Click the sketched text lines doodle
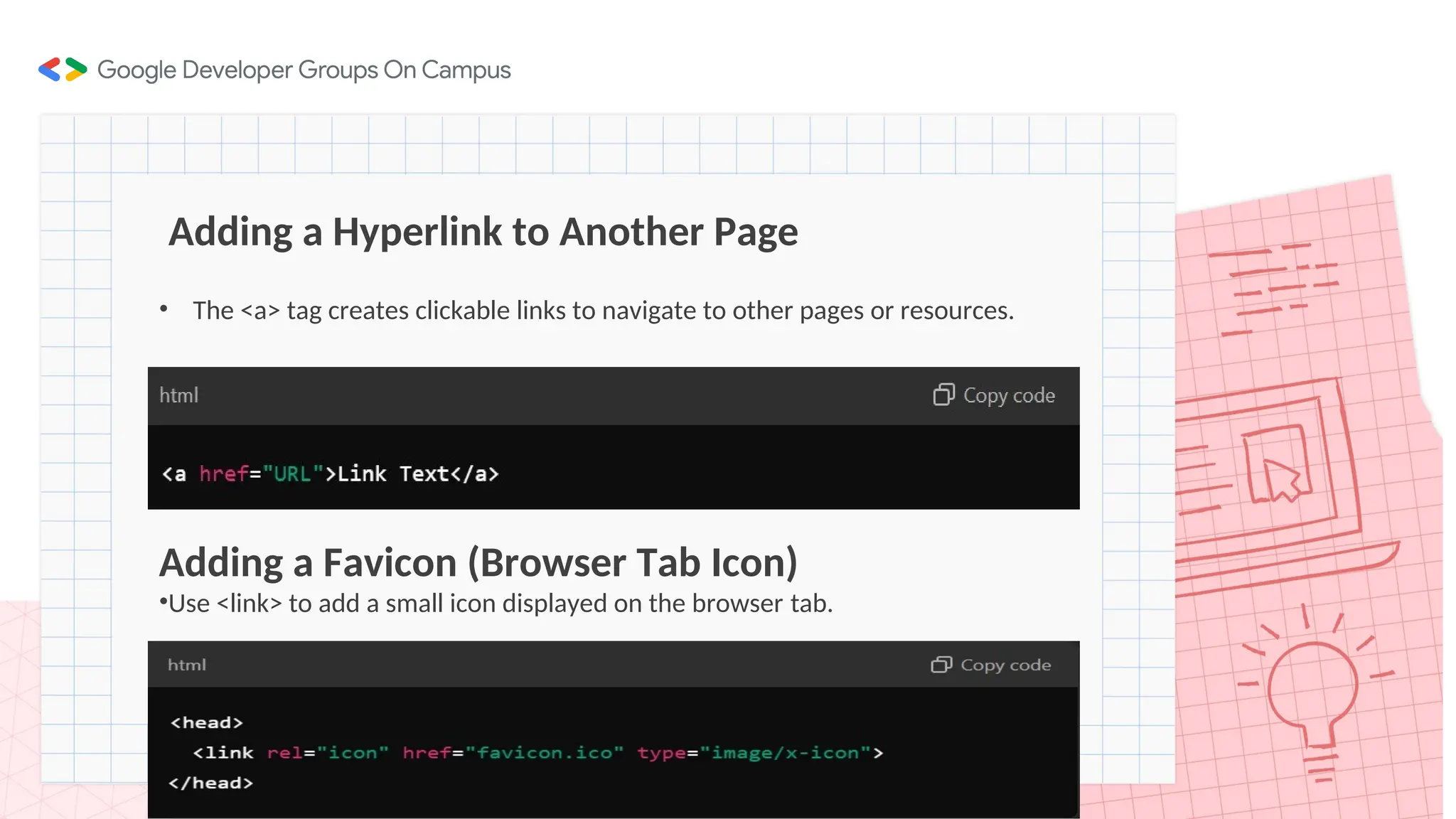 point(1276,288)
